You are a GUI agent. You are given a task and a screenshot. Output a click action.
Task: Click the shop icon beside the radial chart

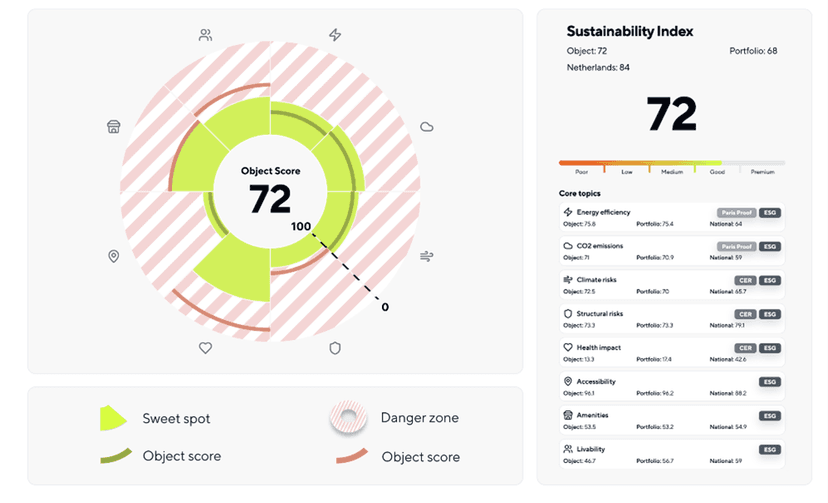coord(113,127)
